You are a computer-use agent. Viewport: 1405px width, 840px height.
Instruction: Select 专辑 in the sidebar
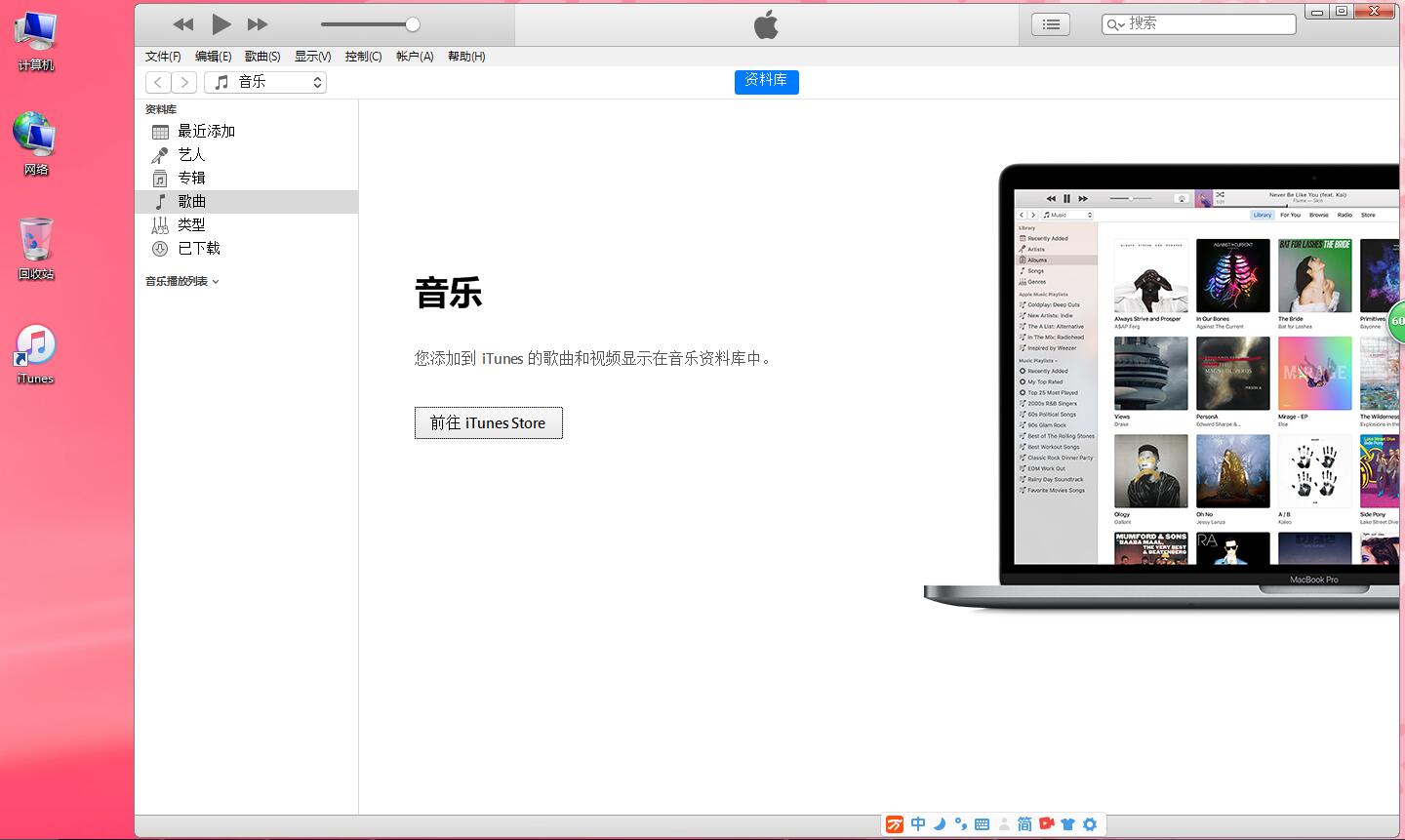[x=247, y=179]
